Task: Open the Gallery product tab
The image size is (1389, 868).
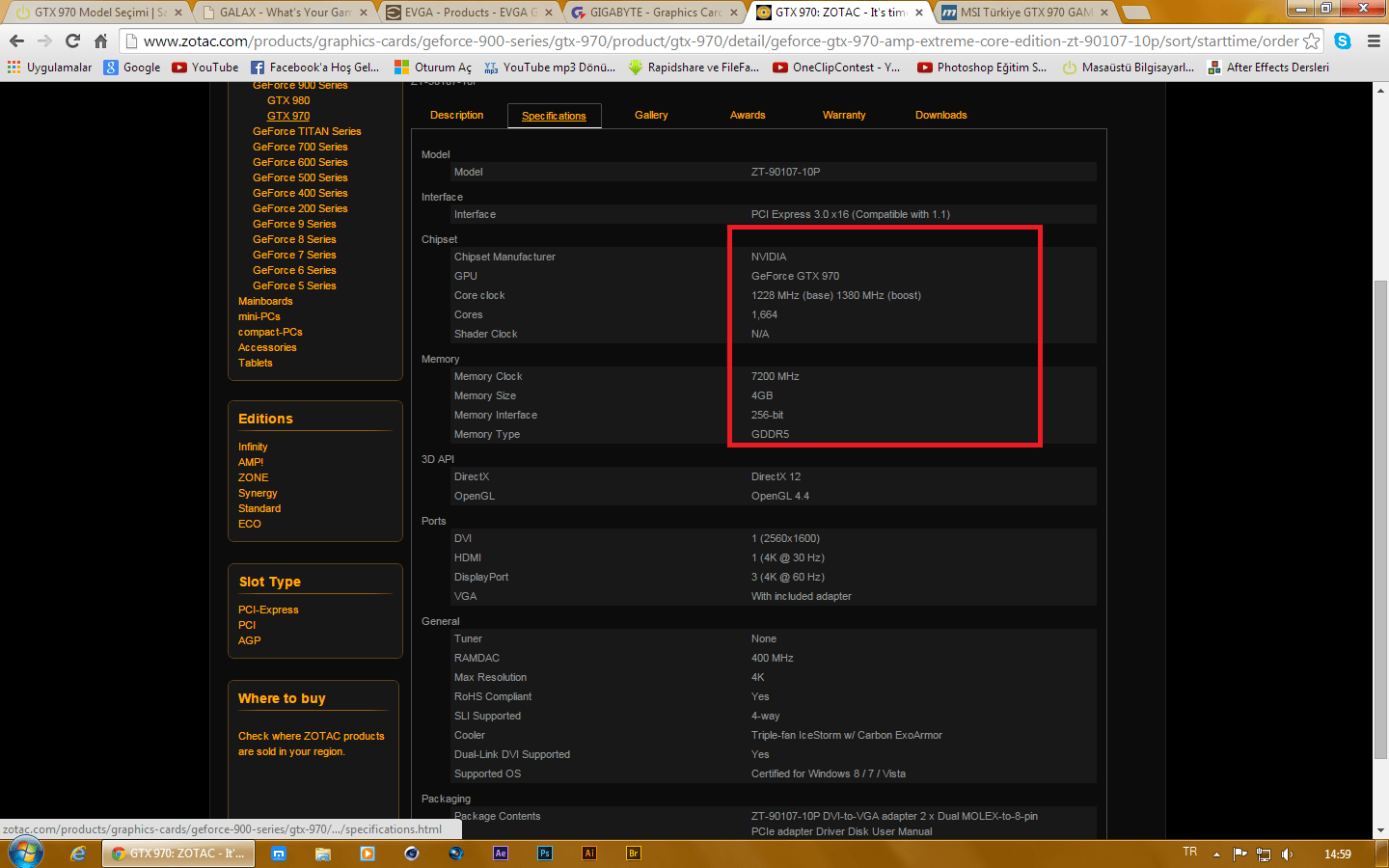Action: (651, 115)
